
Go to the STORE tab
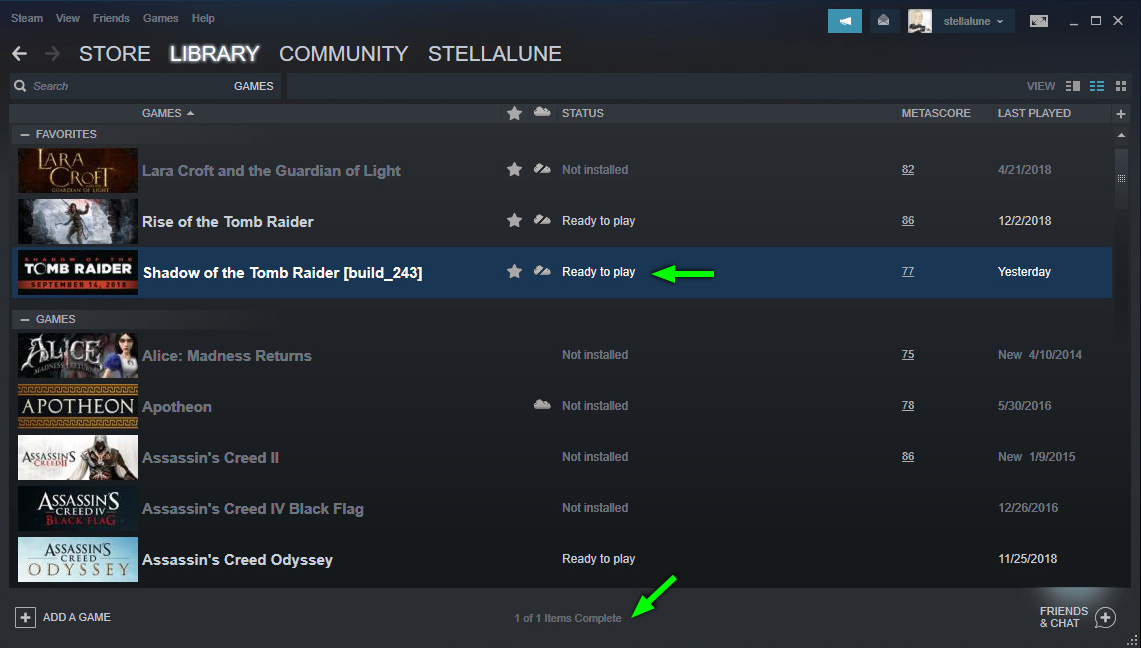(x=114, y=54)
